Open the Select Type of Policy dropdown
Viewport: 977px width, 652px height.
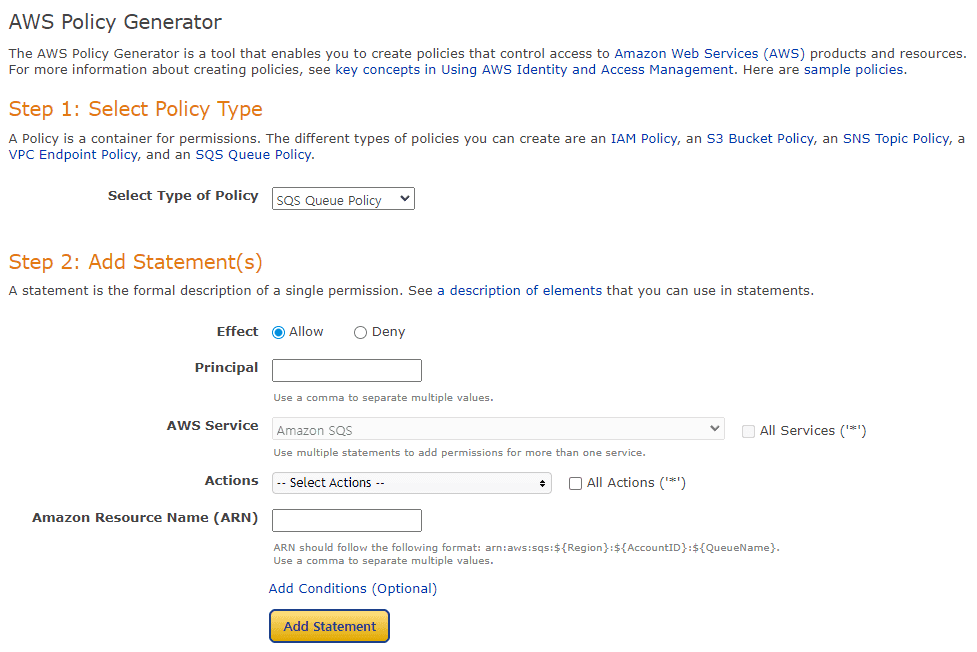[x=343, y=200]
